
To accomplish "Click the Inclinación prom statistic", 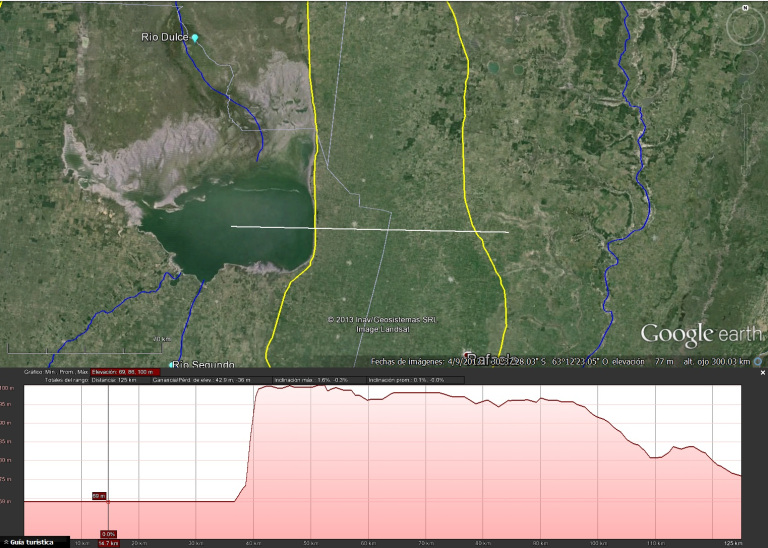I will pos(406,380).
